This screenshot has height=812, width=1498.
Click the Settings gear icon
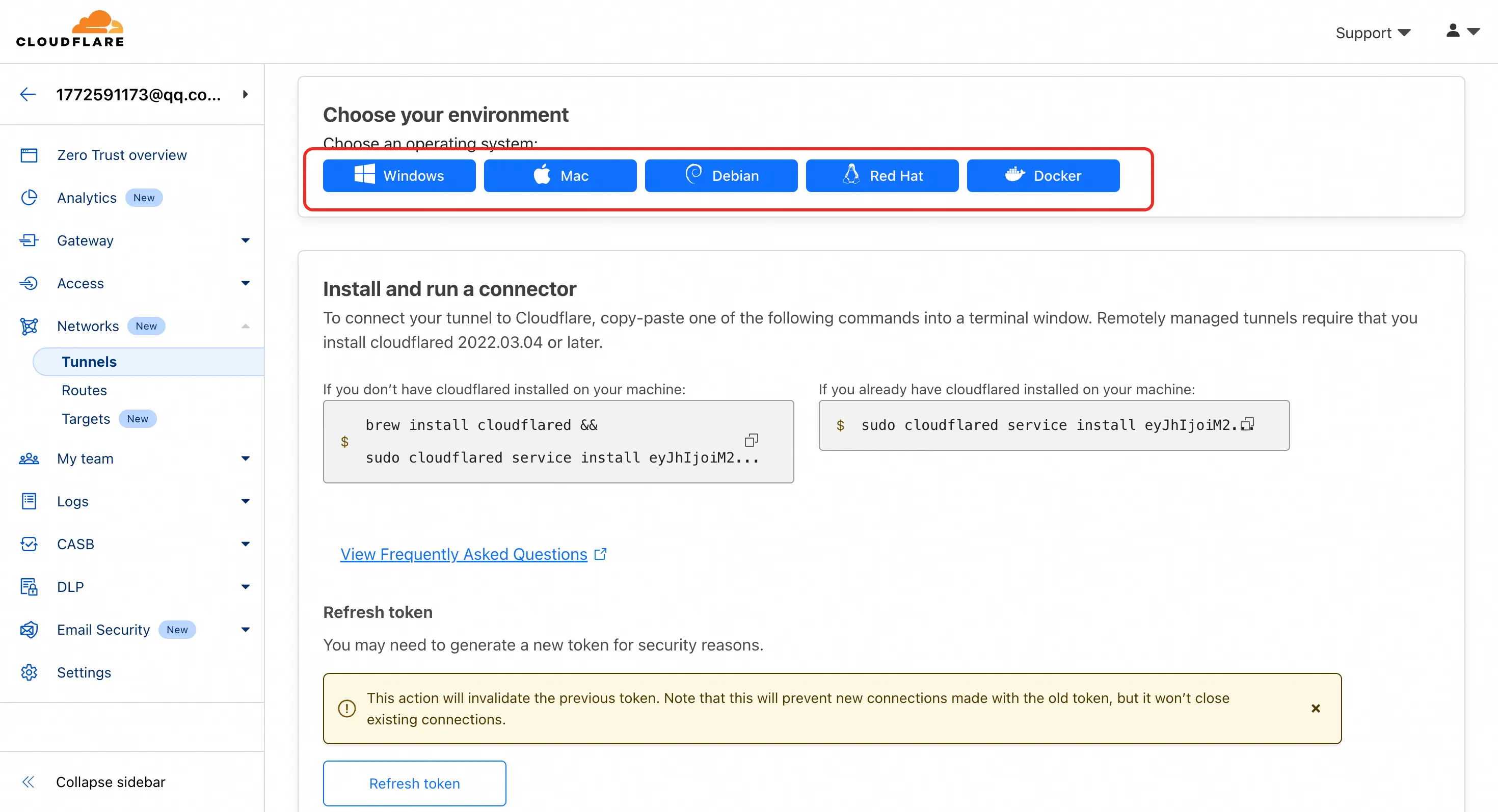click(x=29, y=672)
